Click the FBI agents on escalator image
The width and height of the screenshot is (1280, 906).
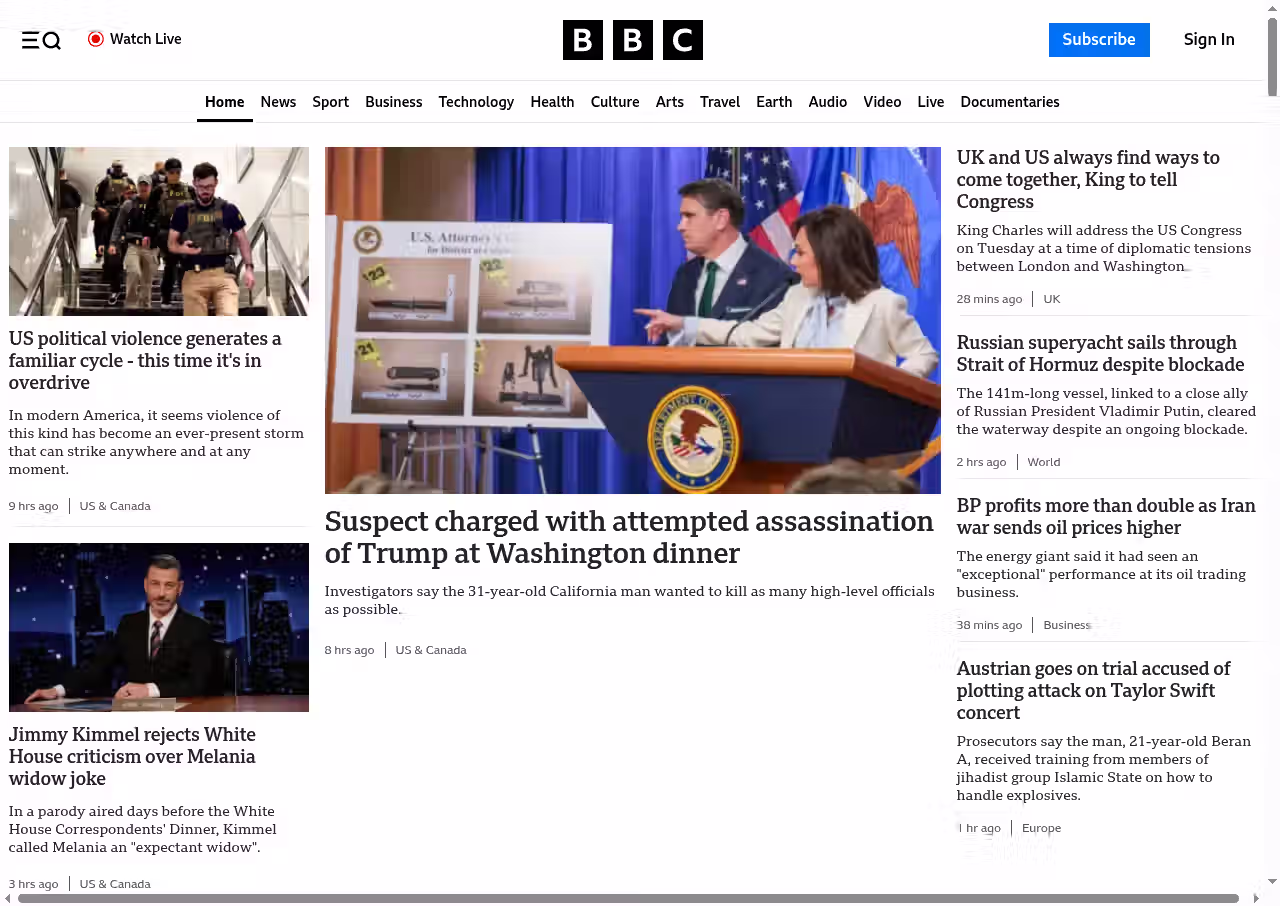pyautogui.click(x=159, y=231)
